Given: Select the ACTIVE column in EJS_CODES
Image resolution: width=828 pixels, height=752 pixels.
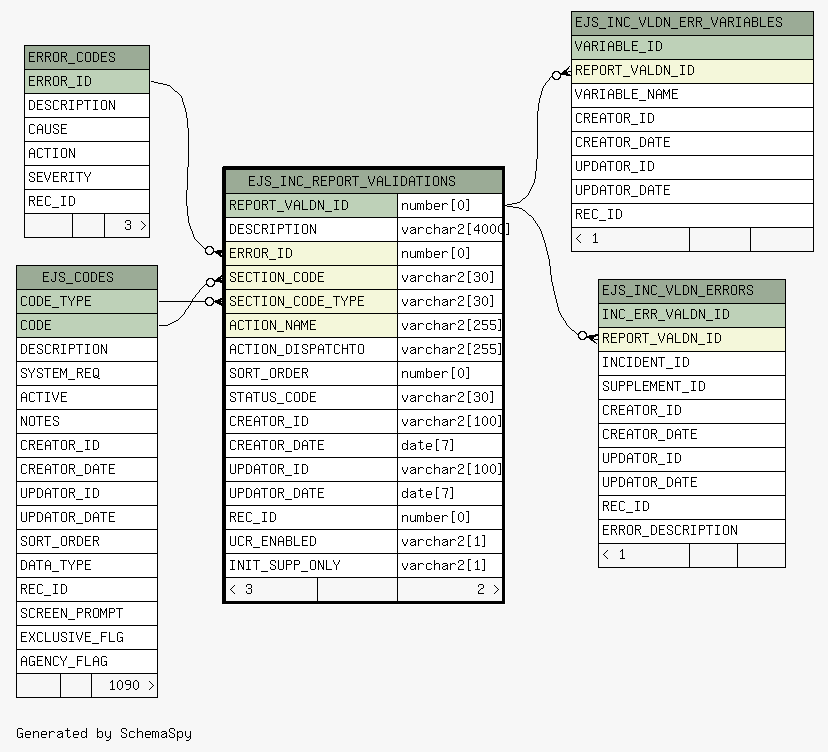Looking at the screenshot, I should (87, 397).
